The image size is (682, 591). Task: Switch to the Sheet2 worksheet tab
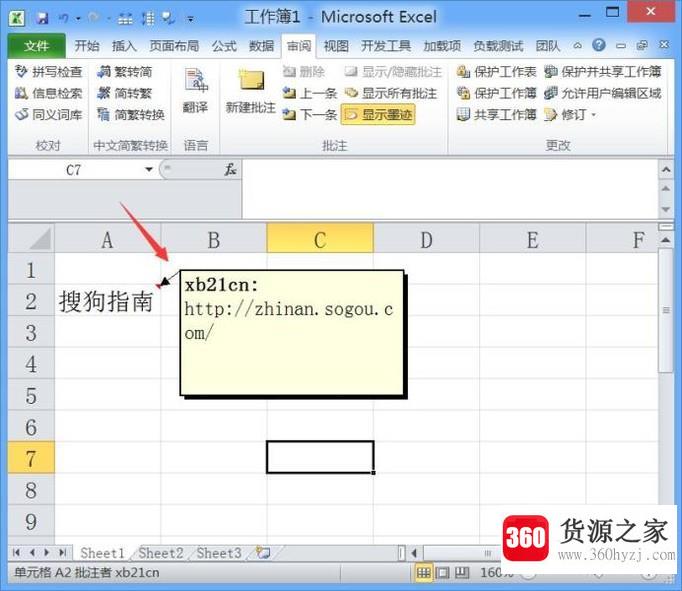coord(160,553)
